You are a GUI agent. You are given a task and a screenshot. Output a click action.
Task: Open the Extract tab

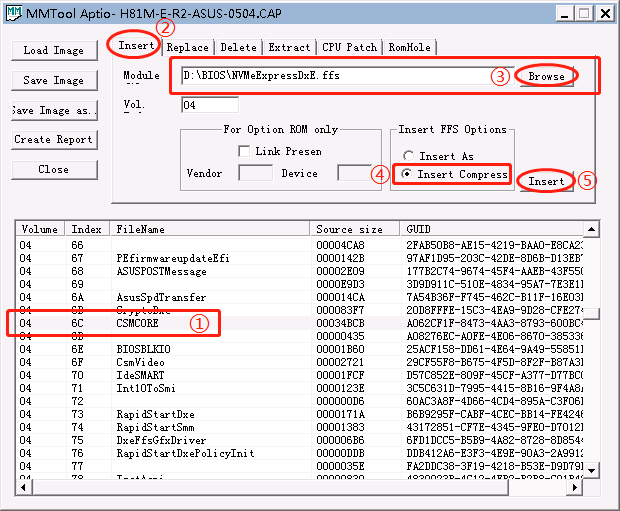(289, 47)
